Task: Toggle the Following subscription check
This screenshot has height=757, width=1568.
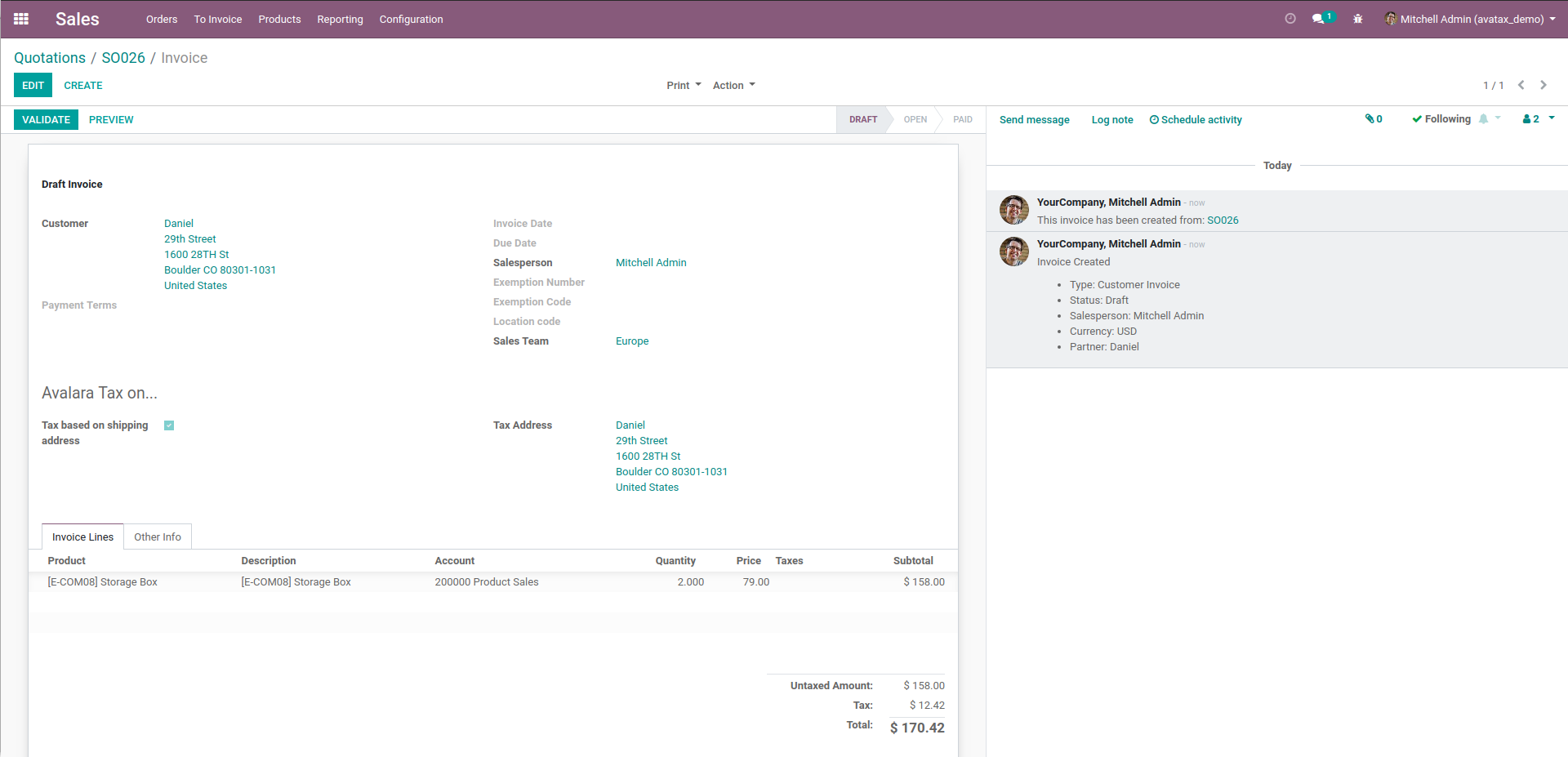Action: [1441, 119]
